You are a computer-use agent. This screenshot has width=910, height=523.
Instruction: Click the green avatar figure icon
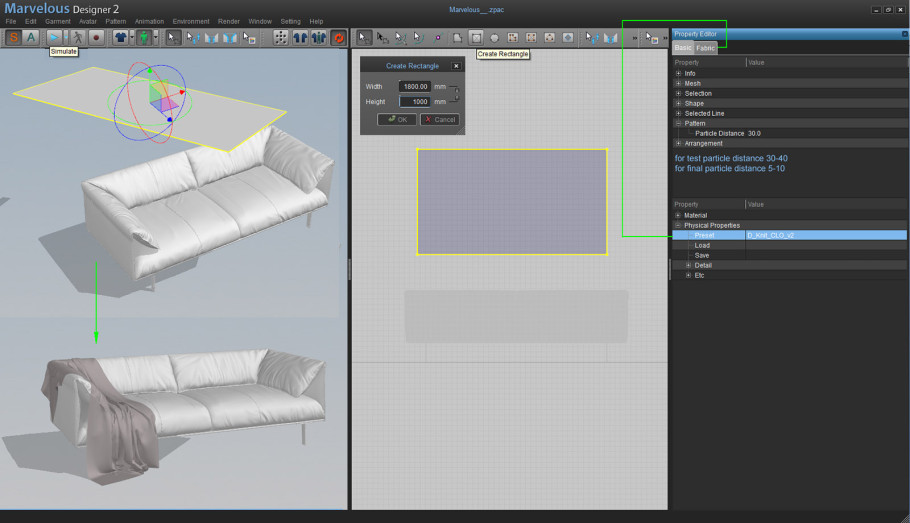144,38
